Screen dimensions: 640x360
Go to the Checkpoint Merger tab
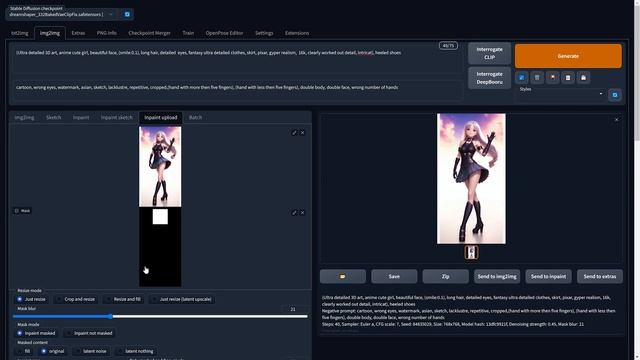coord(149,33)
